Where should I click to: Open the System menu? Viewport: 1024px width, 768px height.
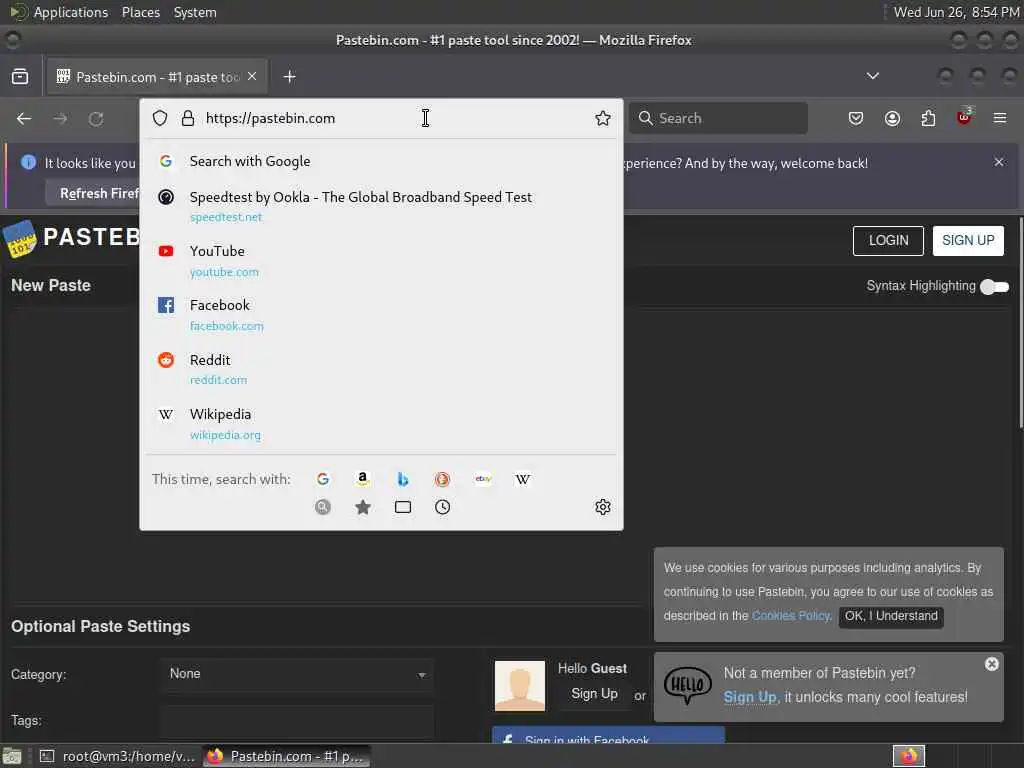pyautogui.click(x=195, y=12)
